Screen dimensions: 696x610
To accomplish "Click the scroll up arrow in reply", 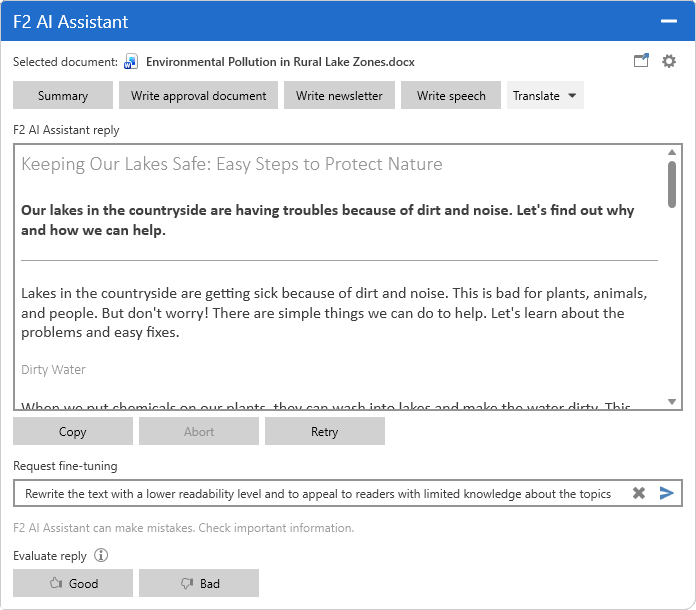I will click(x=672, y=152).
